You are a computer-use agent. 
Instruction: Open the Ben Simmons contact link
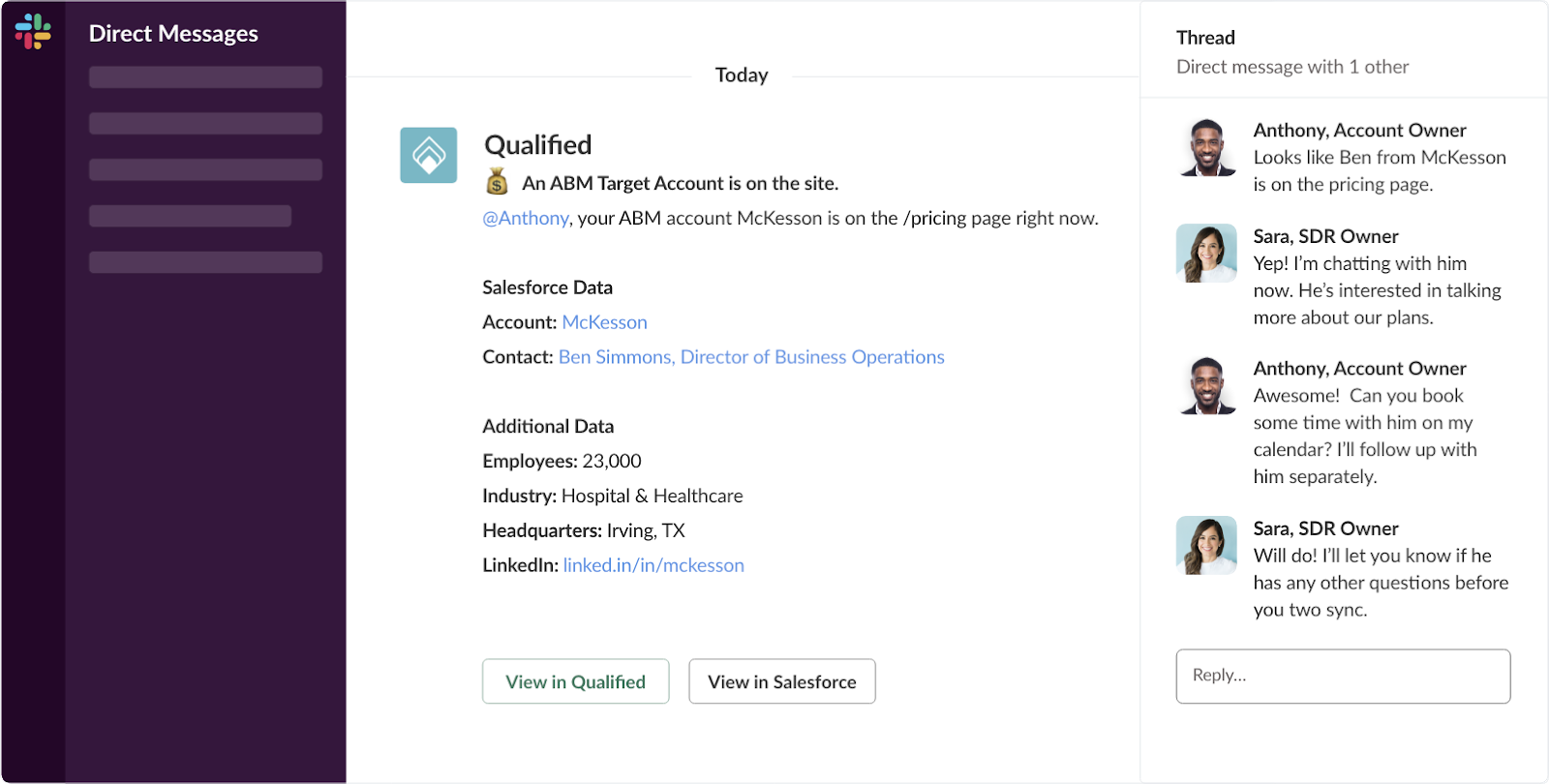[751, 357]
